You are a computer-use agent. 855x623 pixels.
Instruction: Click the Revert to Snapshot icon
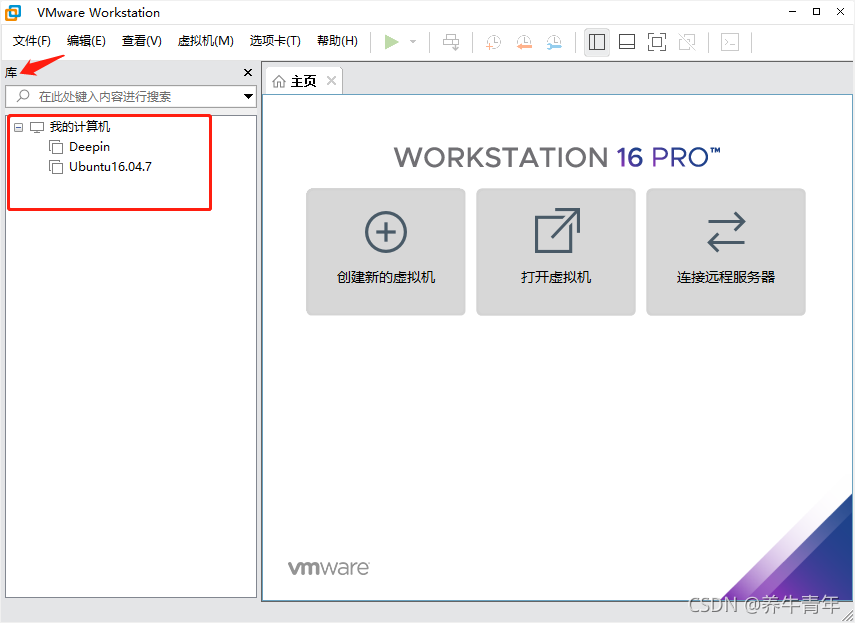[x=524, y=42]
